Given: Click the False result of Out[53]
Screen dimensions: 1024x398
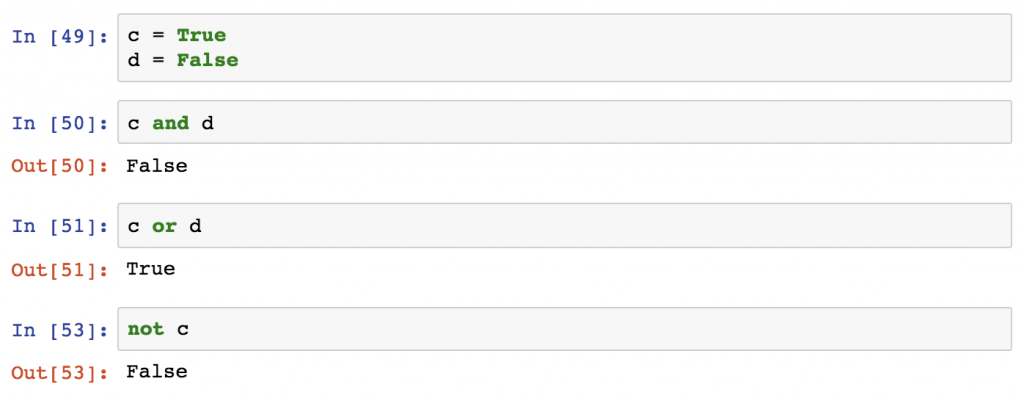Looking at the screenshot, I should coord(157,372).
